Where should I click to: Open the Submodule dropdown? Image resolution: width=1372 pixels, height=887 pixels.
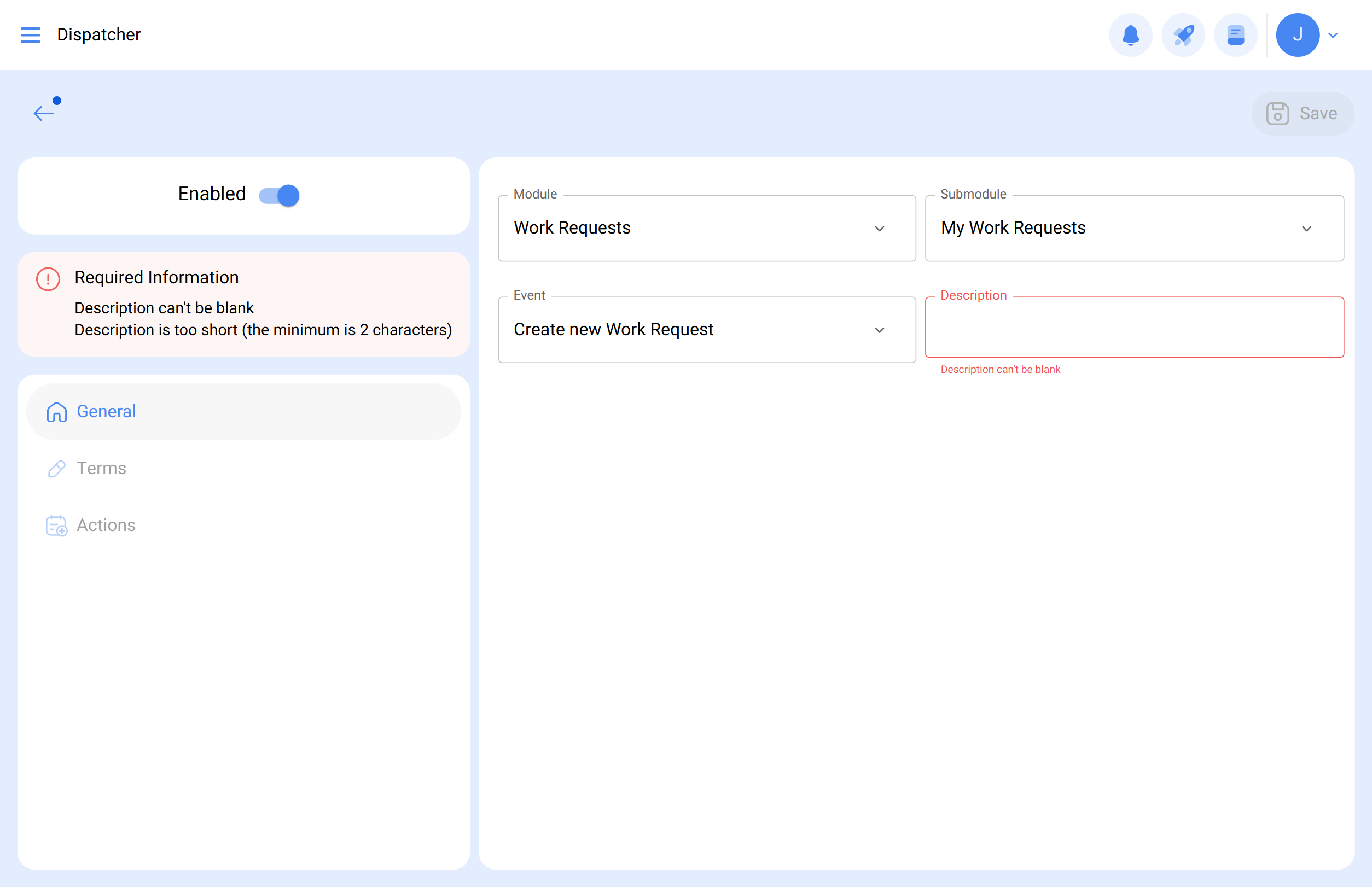click(x=1133, y=228)
